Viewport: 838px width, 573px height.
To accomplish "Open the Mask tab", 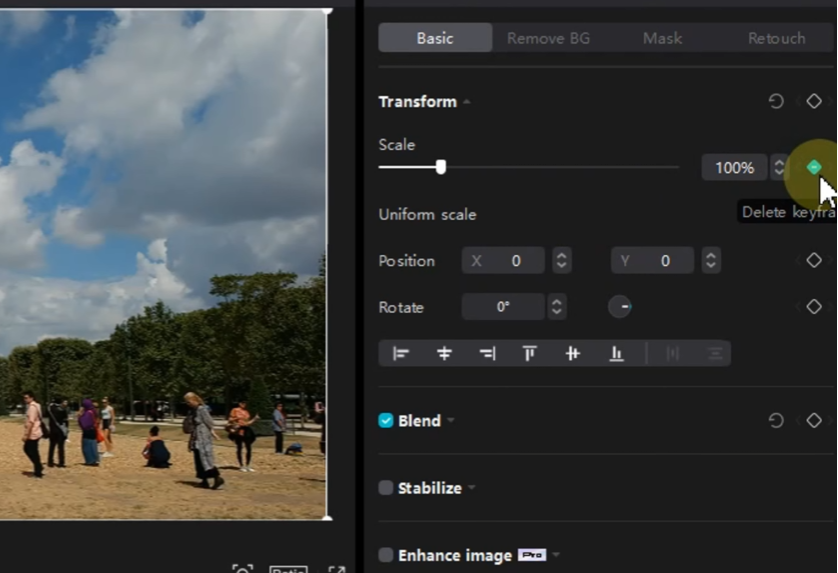I will (662, 38).
